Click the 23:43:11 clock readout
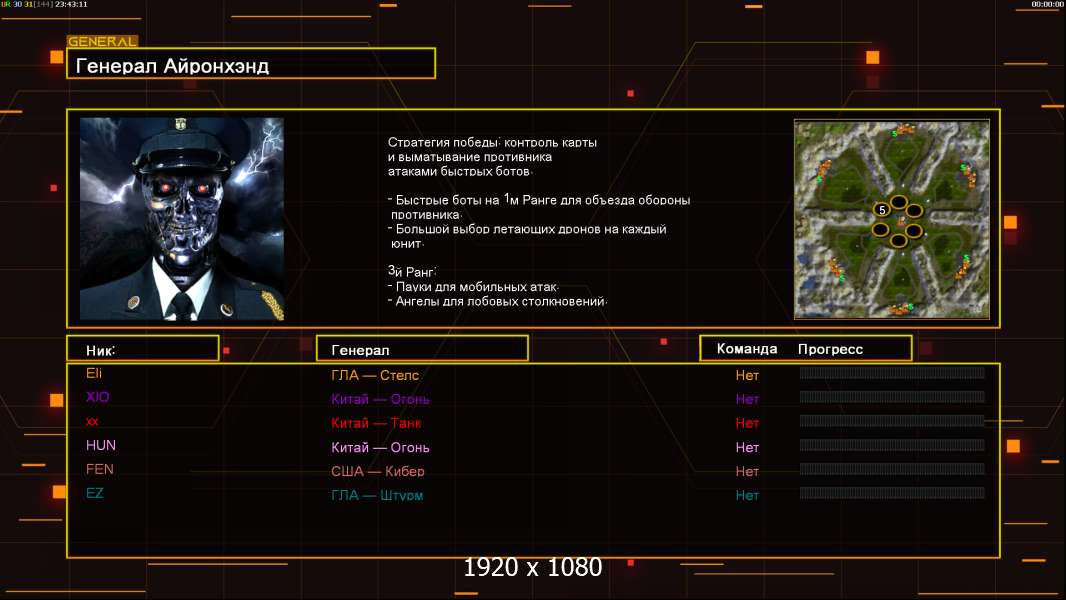The image size is (1066, 600). 71,4
